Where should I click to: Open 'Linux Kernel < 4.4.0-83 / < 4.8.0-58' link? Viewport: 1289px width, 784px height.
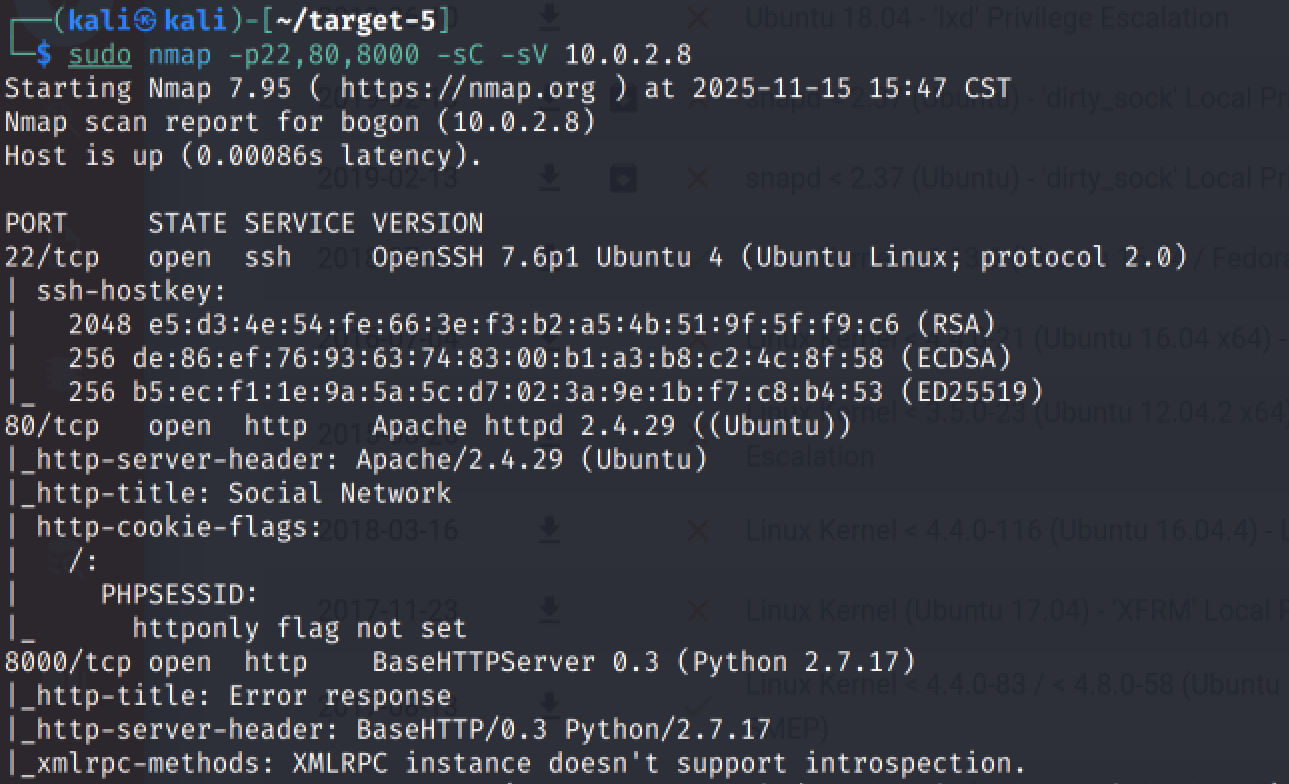tap(1017, 704)
